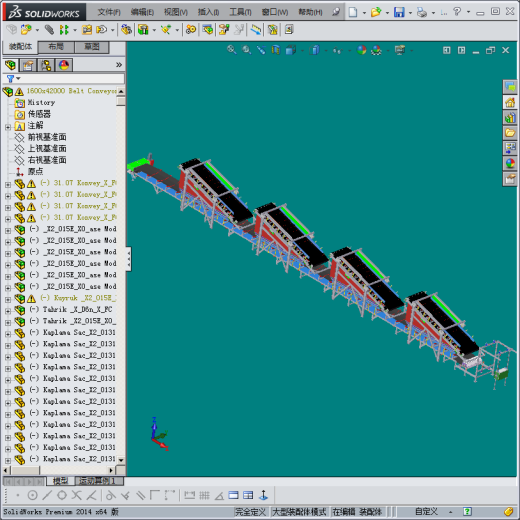520x520 pixels.
Task: Open the Appearances task pane icon
Action: point(510,163)
